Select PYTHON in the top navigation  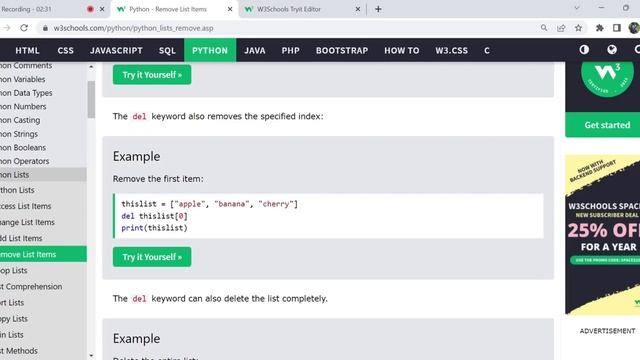pos(210,50)
